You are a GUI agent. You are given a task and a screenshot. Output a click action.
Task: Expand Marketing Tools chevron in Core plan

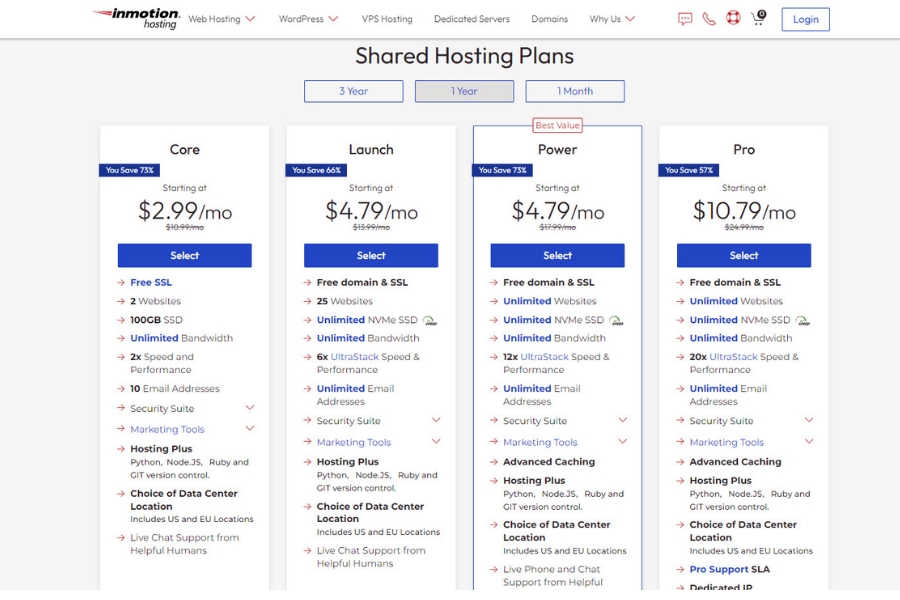coord(250,428)
